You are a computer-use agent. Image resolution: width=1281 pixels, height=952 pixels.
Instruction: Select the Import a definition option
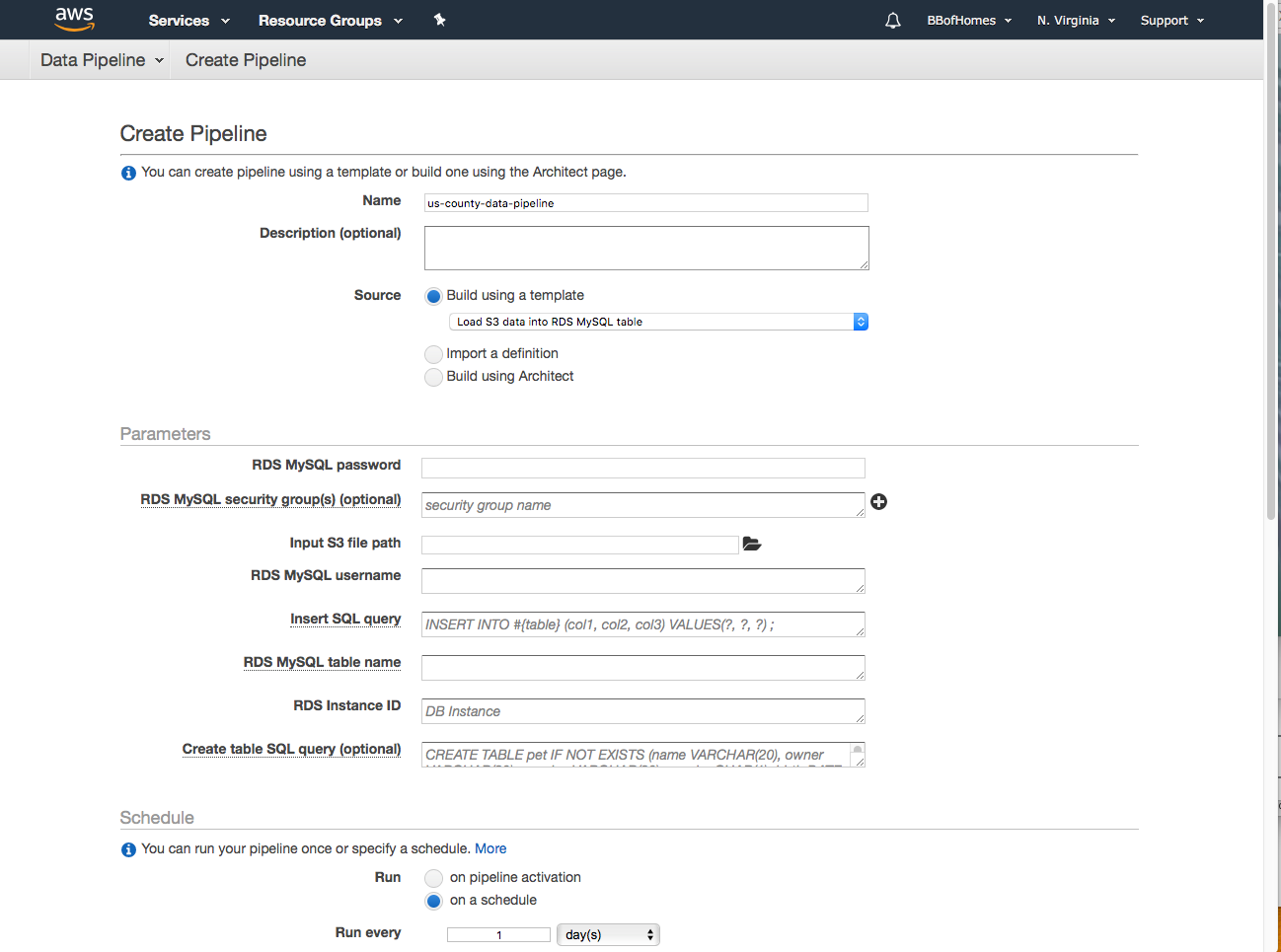pyautogui.click(x=433, y=353)
